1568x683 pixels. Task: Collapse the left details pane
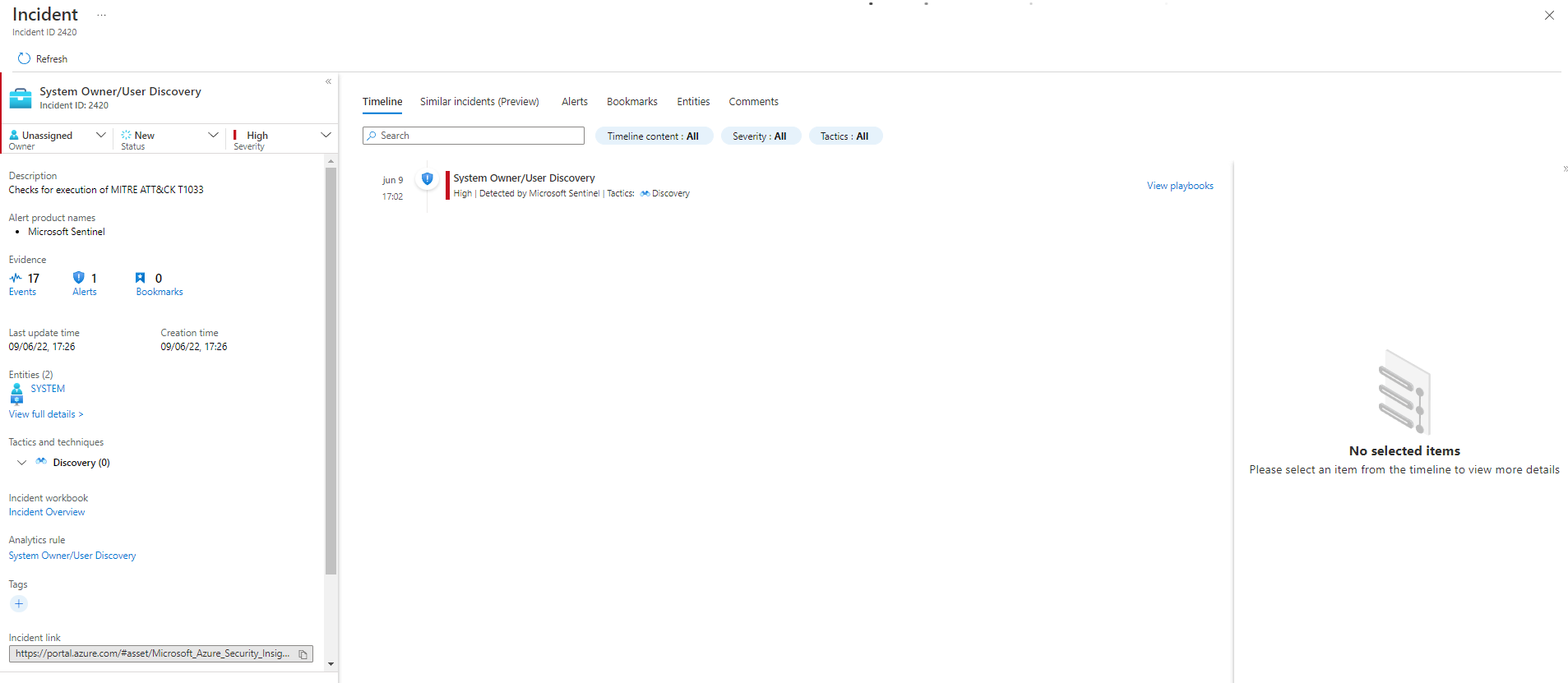pyautogui.click(x=328, y=81)
